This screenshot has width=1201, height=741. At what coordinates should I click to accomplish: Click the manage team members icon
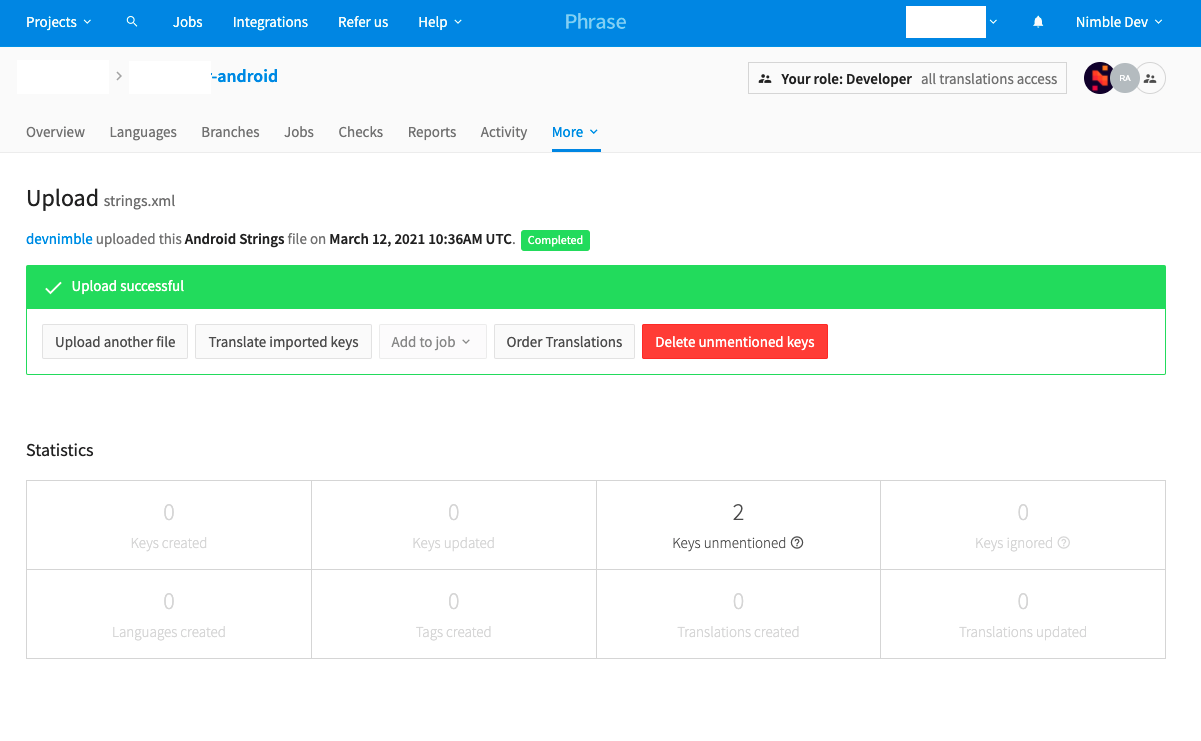[x=1151, y=78]
